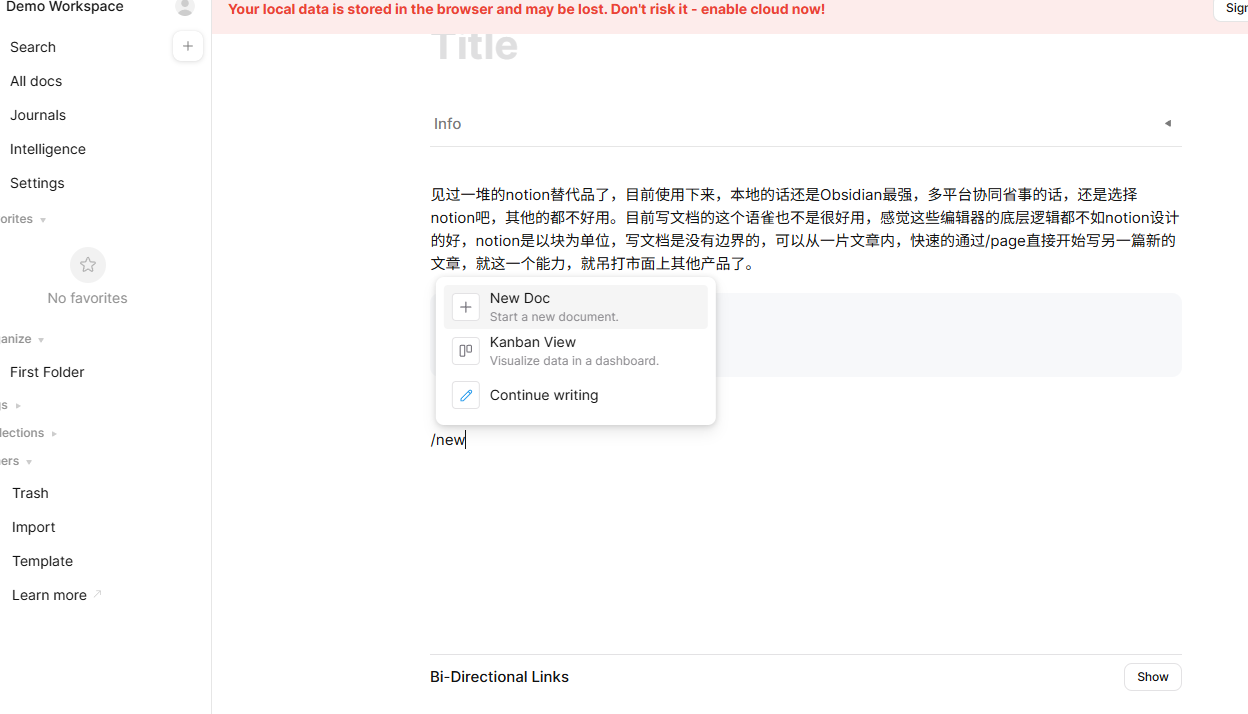Click the Continue writing pencil icon
1248x714 pixels.
pyautogui.click(x=466, y=395)
